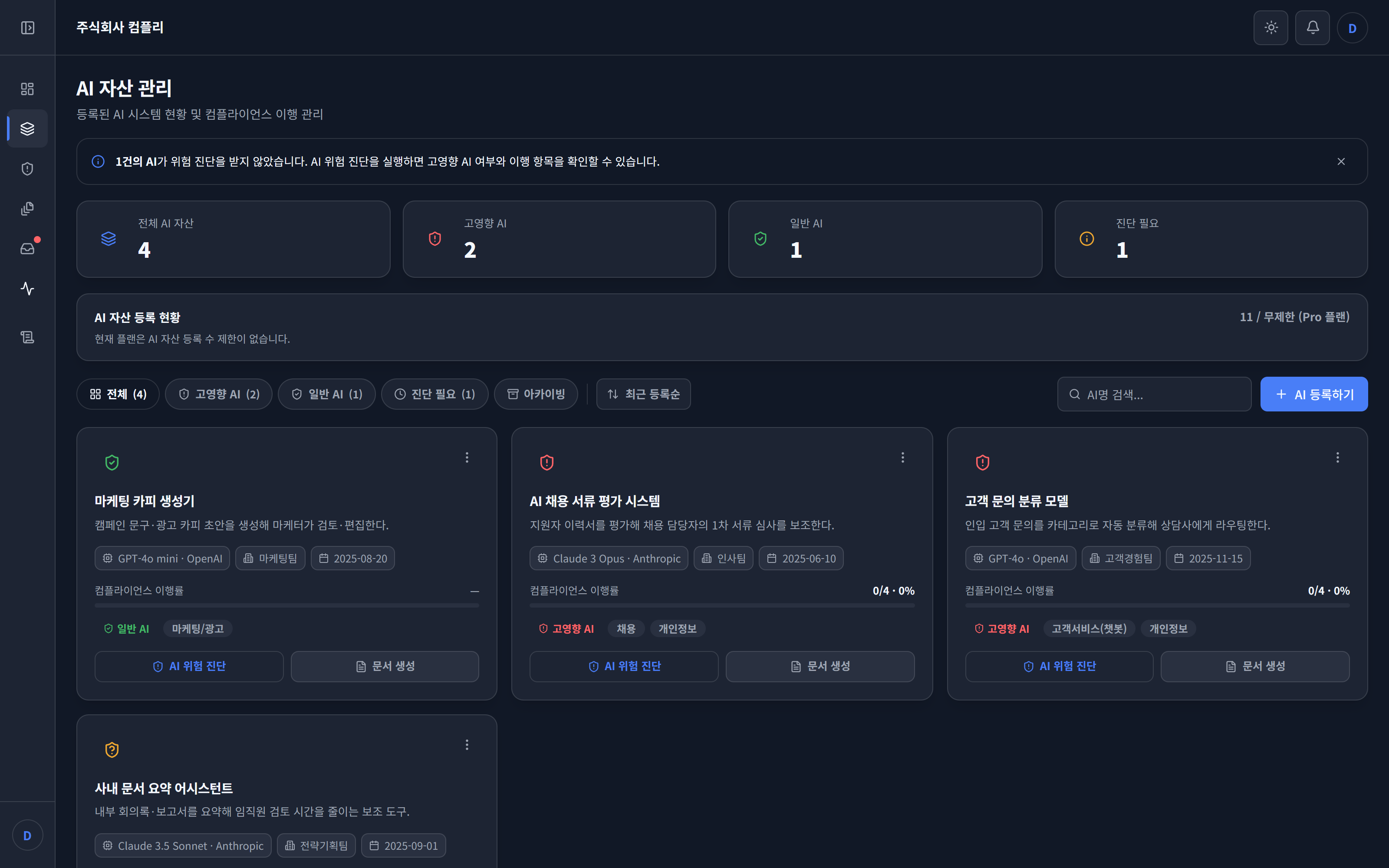The height and width of the screenshot is (868, 1389).
Task: Click 문서 생성 for 마케팅 카피 생성기
Action: click(385, 667)
